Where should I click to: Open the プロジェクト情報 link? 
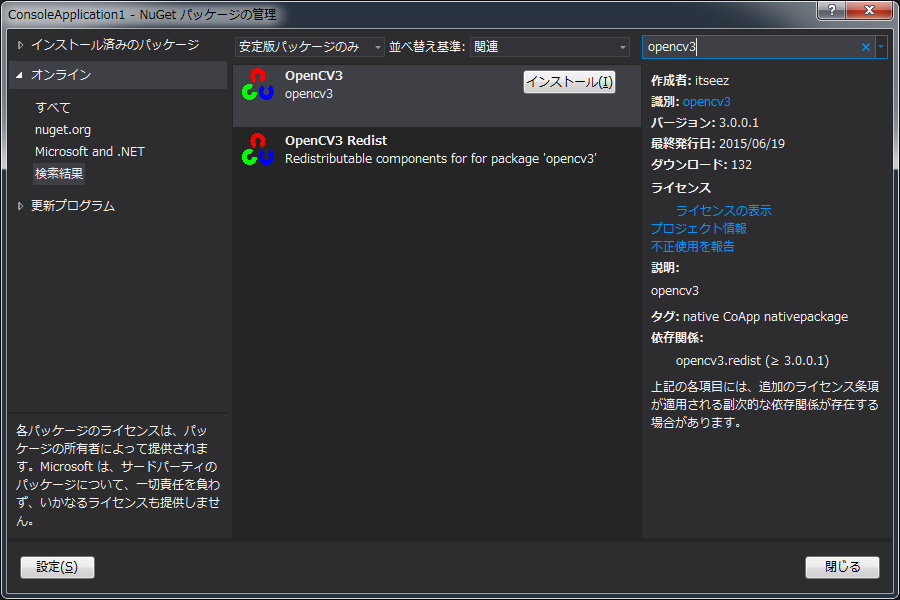(x=699, y=229)
